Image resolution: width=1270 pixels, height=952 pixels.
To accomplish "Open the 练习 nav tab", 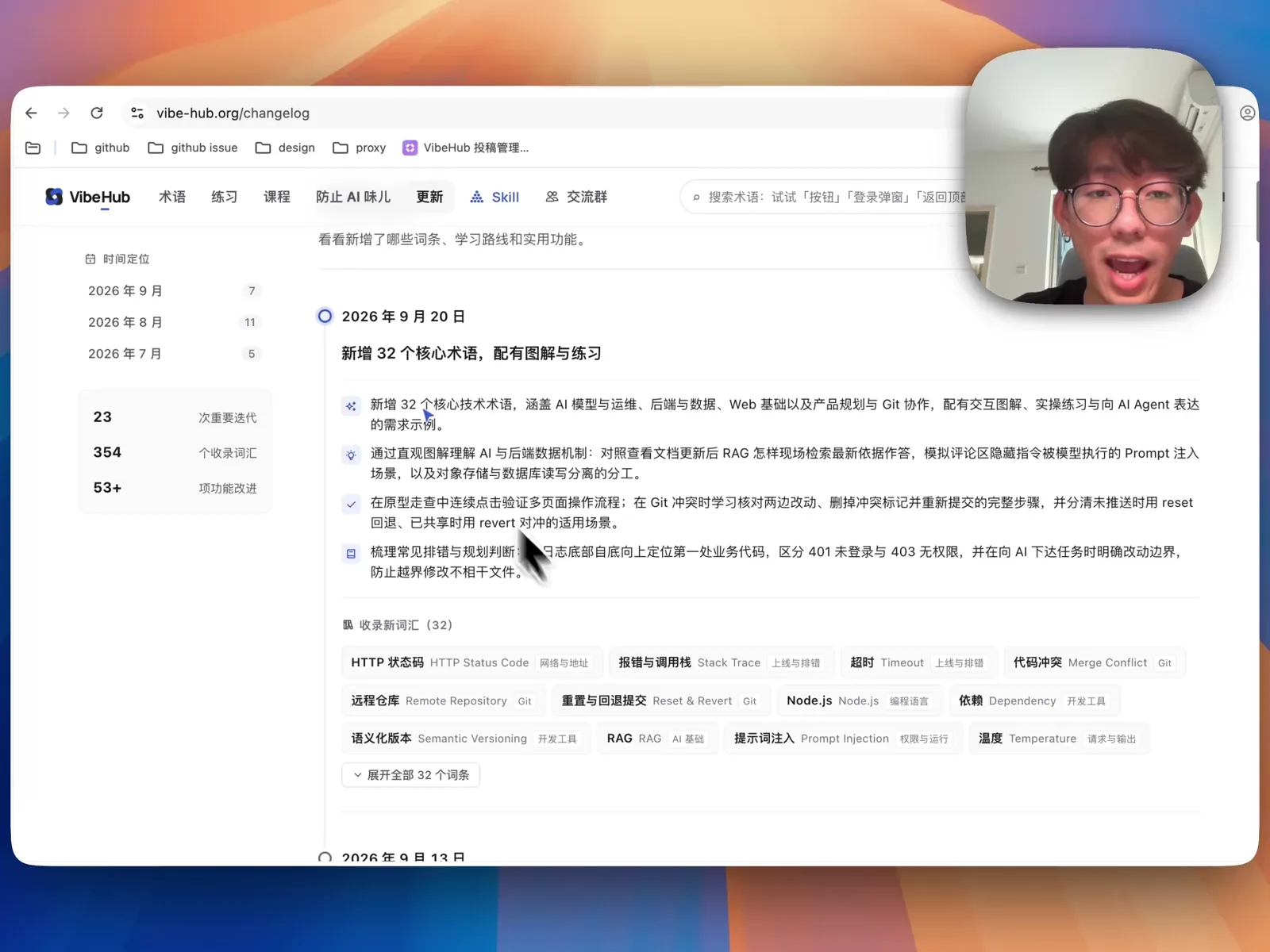I will click(x=225, y=197).
